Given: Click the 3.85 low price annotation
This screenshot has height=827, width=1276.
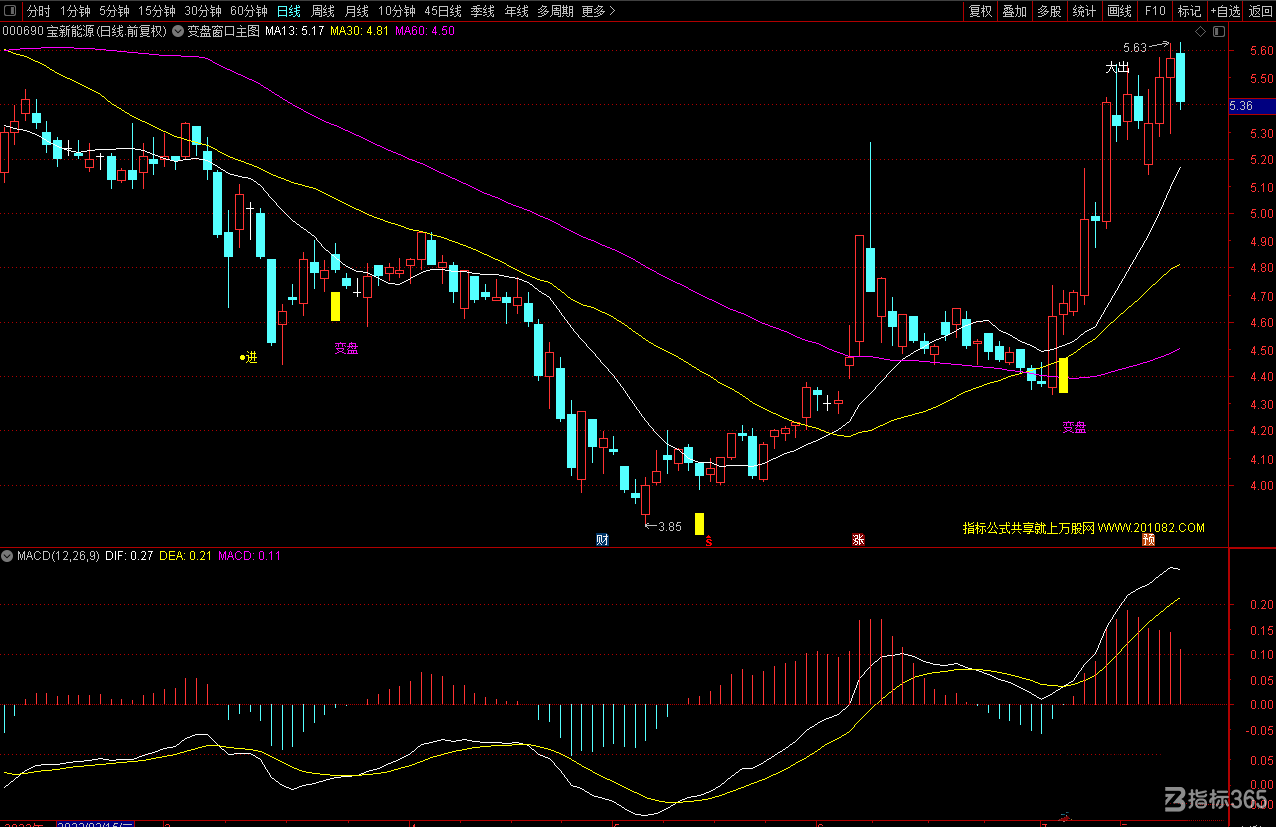Looking at the screenshot, I should pos(670,526).
